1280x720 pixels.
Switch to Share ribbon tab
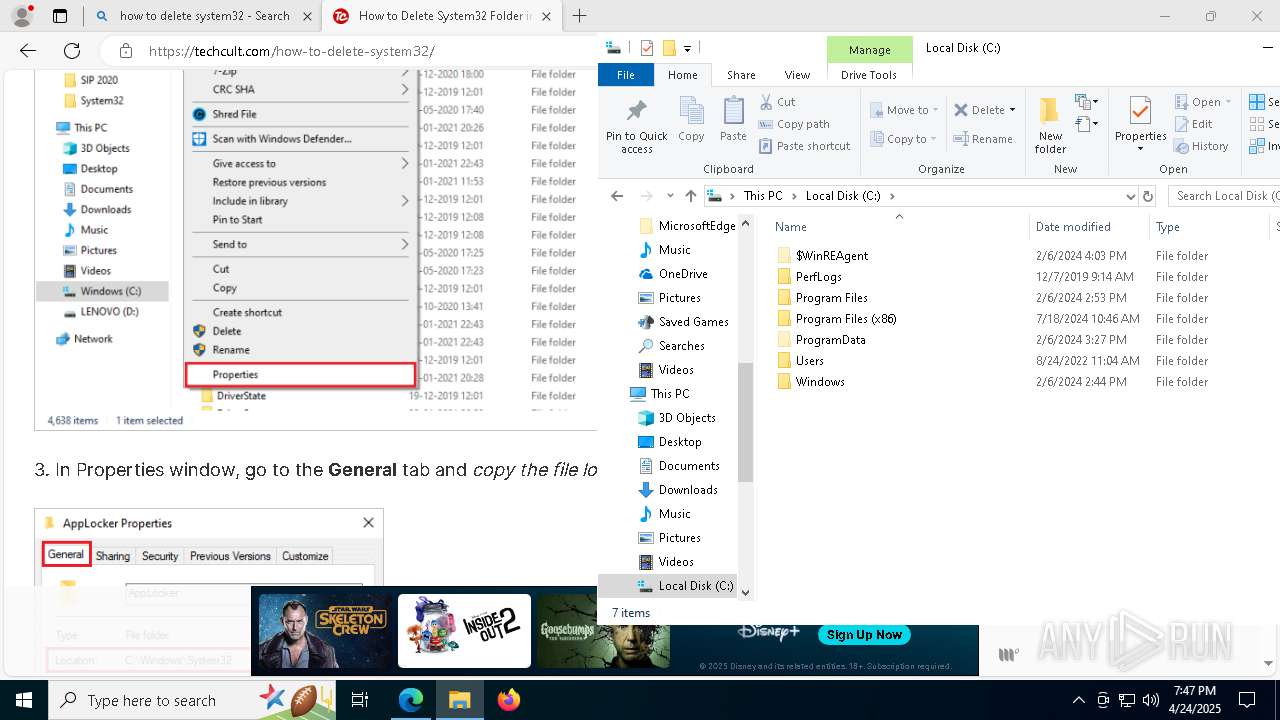click(741, 75)
